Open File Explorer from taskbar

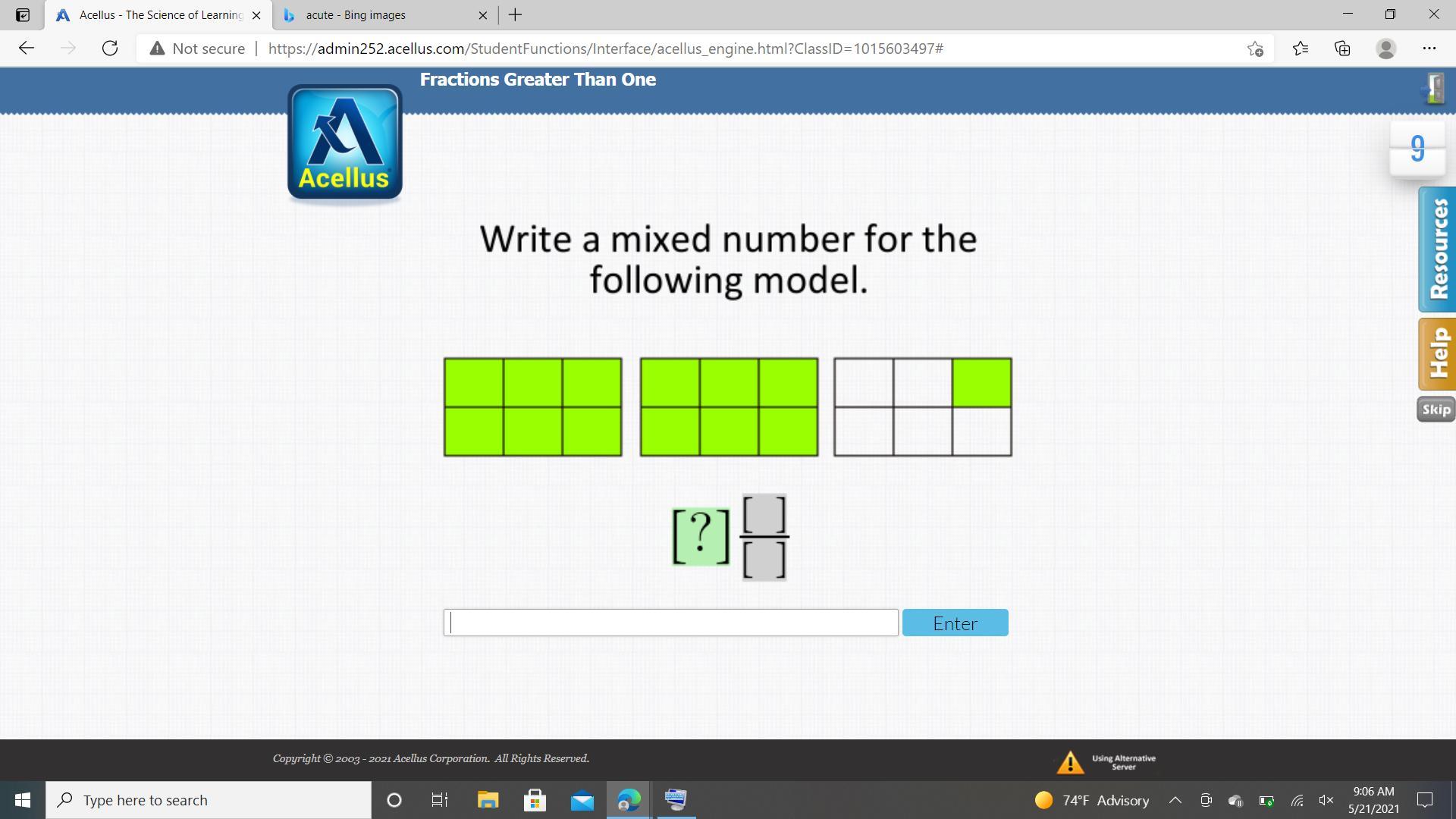pos(488,800)
